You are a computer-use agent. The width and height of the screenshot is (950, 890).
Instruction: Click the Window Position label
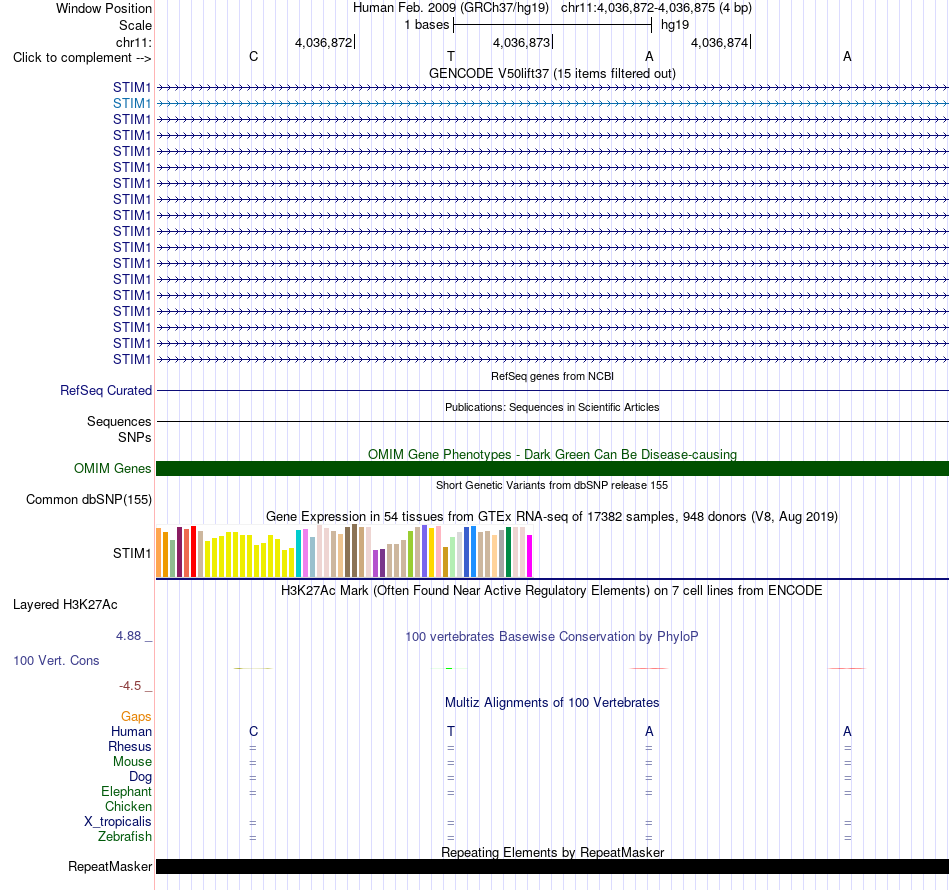click(104, 8)
